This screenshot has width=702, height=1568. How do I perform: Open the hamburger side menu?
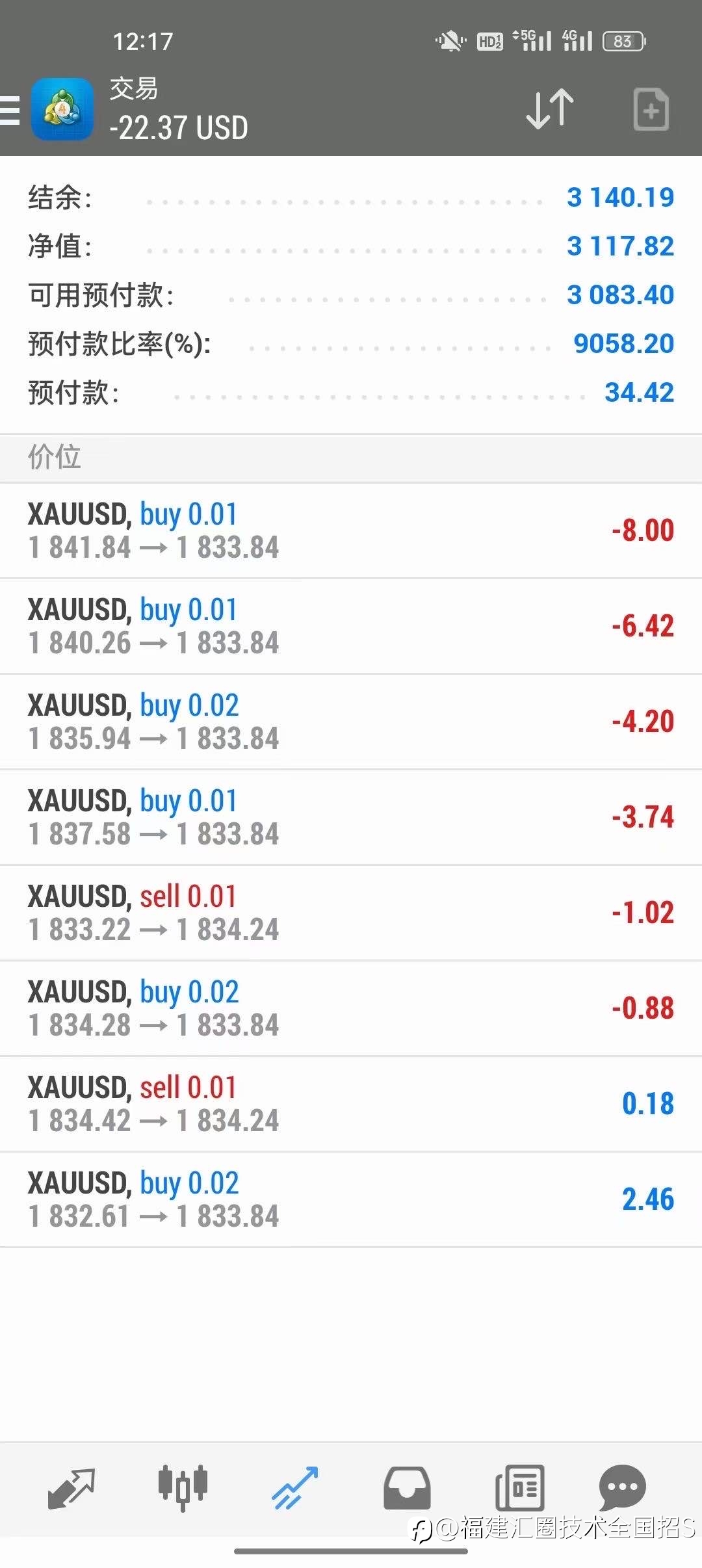(9, 110)
